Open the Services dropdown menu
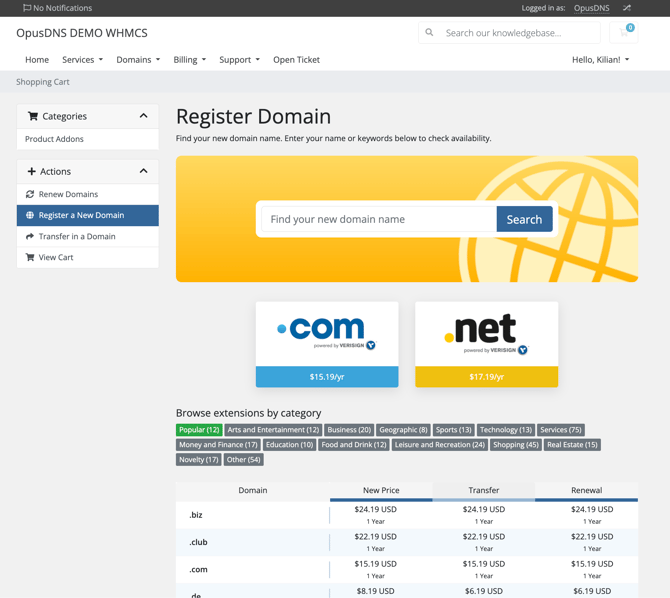The image size is (670, 598). (x=82, y=60)
